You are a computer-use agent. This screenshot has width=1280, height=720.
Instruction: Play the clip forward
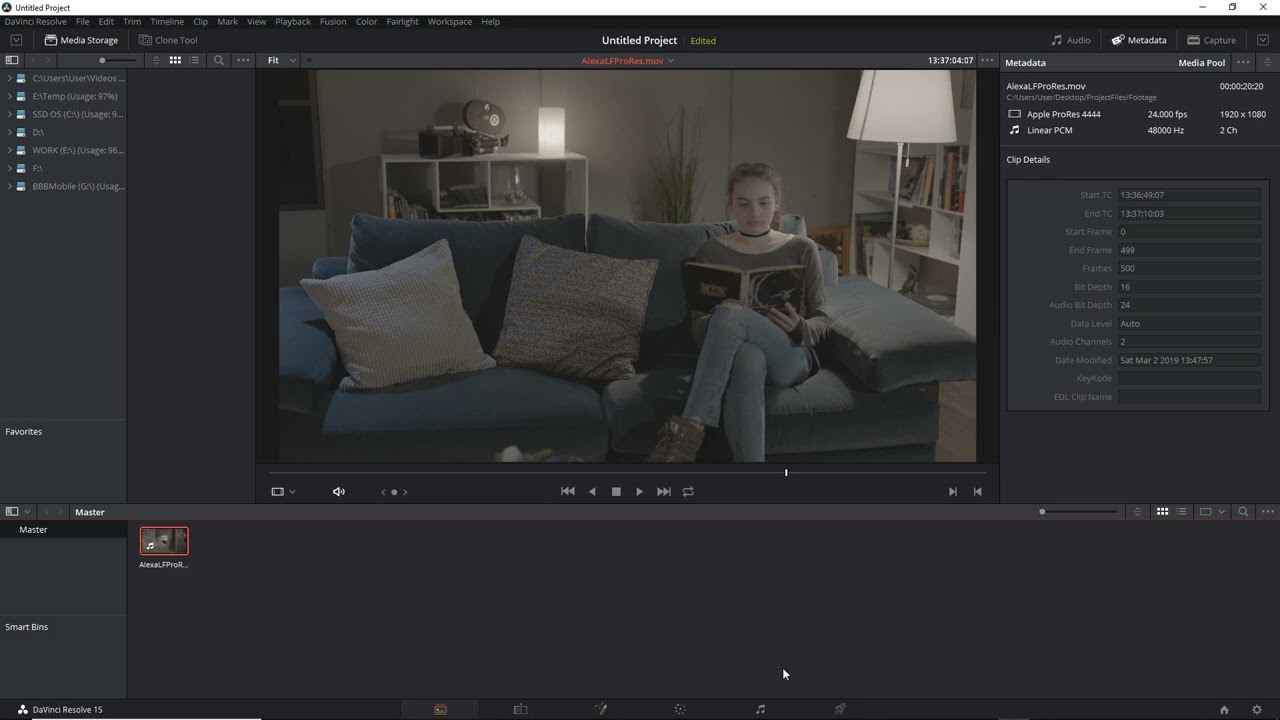[x=640, y=491]
